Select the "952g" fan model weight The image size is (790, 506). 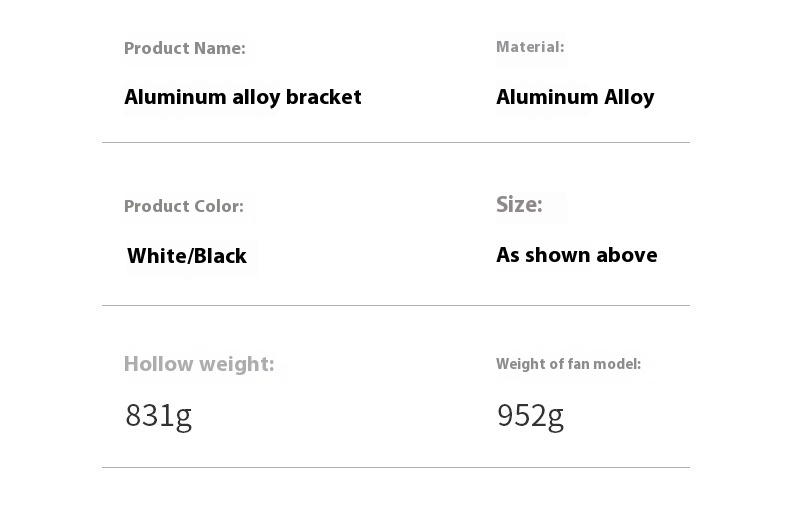coord(530,415)
